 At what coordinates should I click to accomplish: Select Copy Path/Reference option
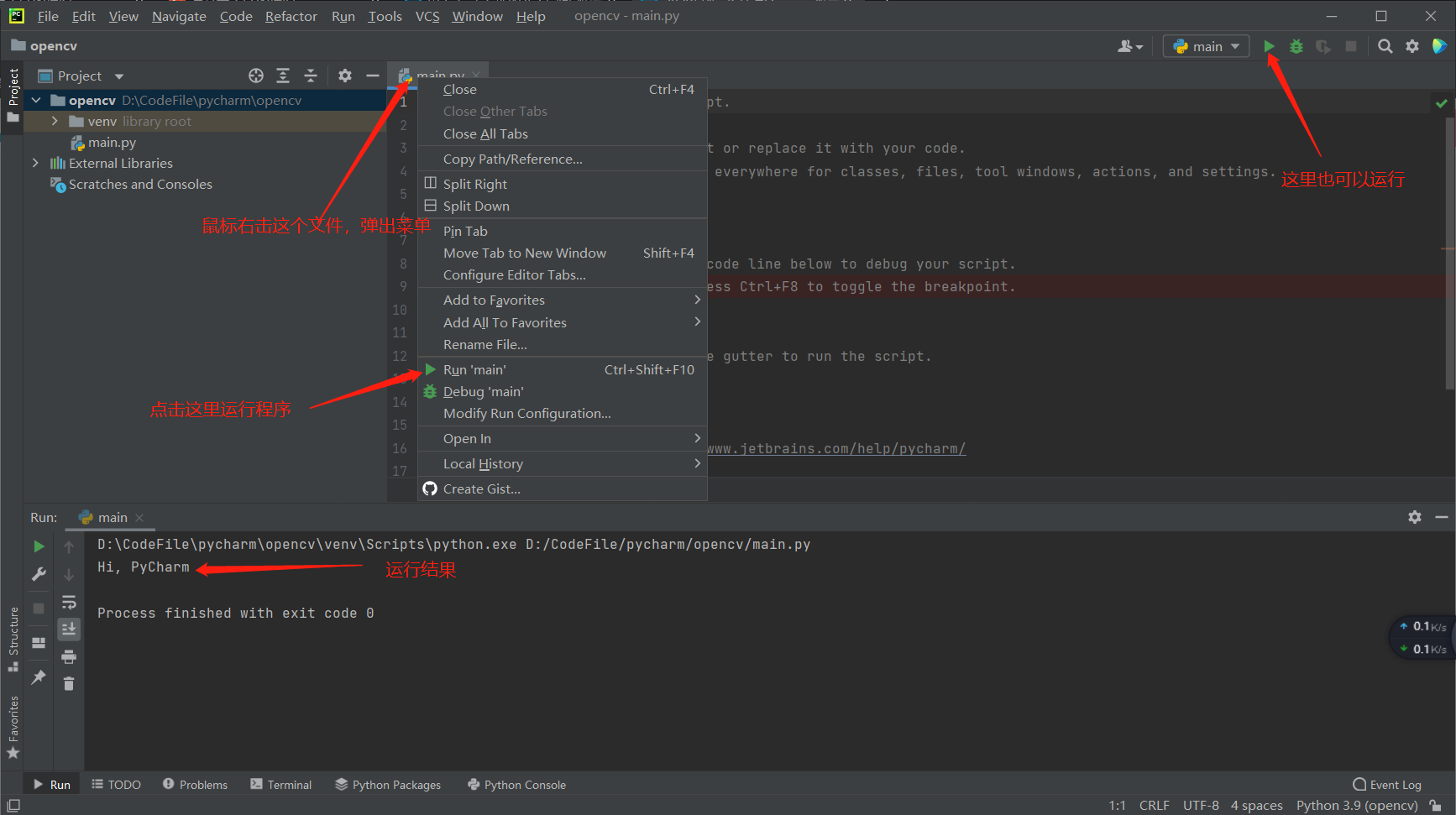click(x=563, y=159)
